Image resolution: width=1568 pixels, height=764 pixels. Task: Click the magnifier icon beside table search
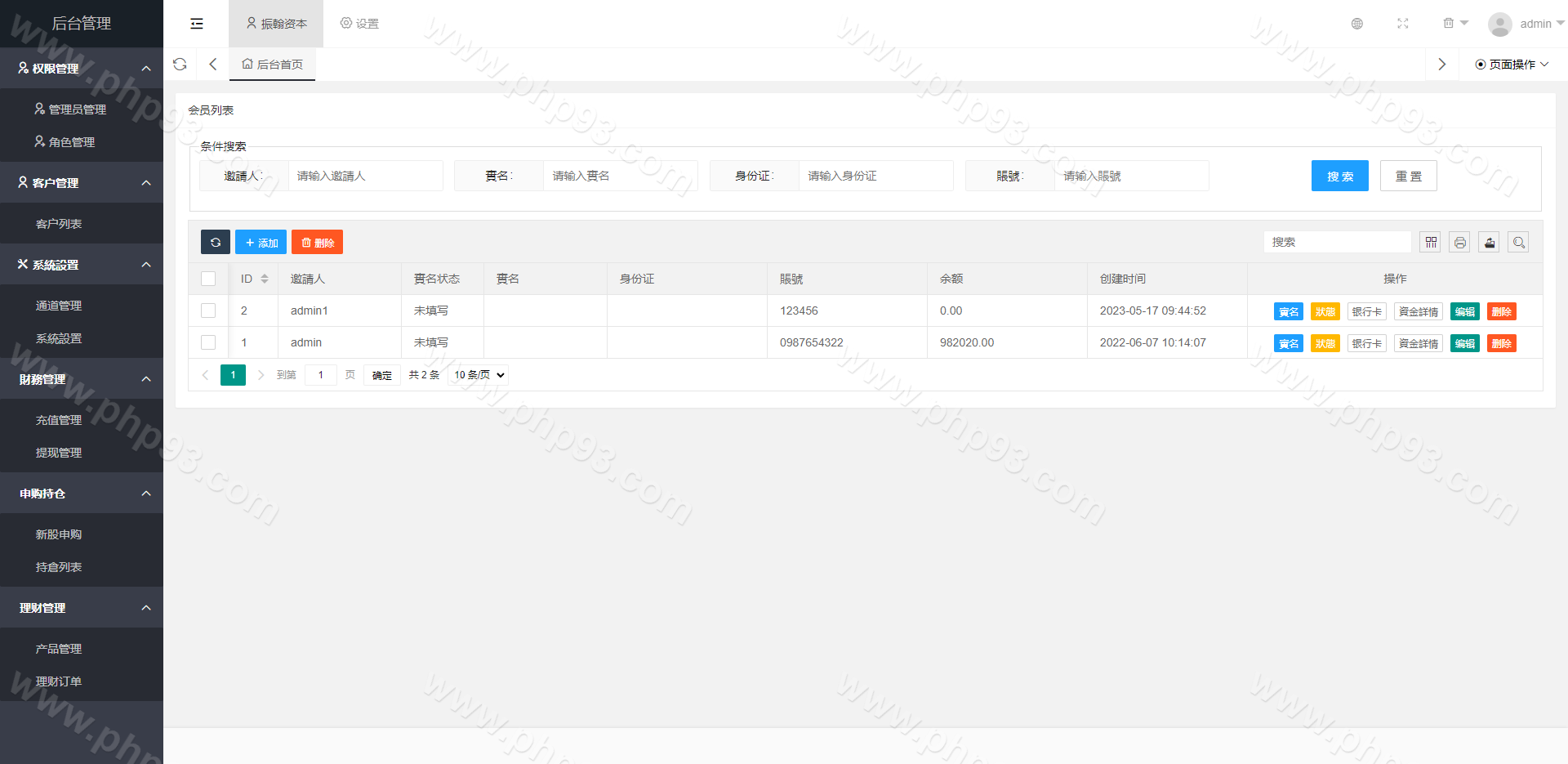point(1518,243)
